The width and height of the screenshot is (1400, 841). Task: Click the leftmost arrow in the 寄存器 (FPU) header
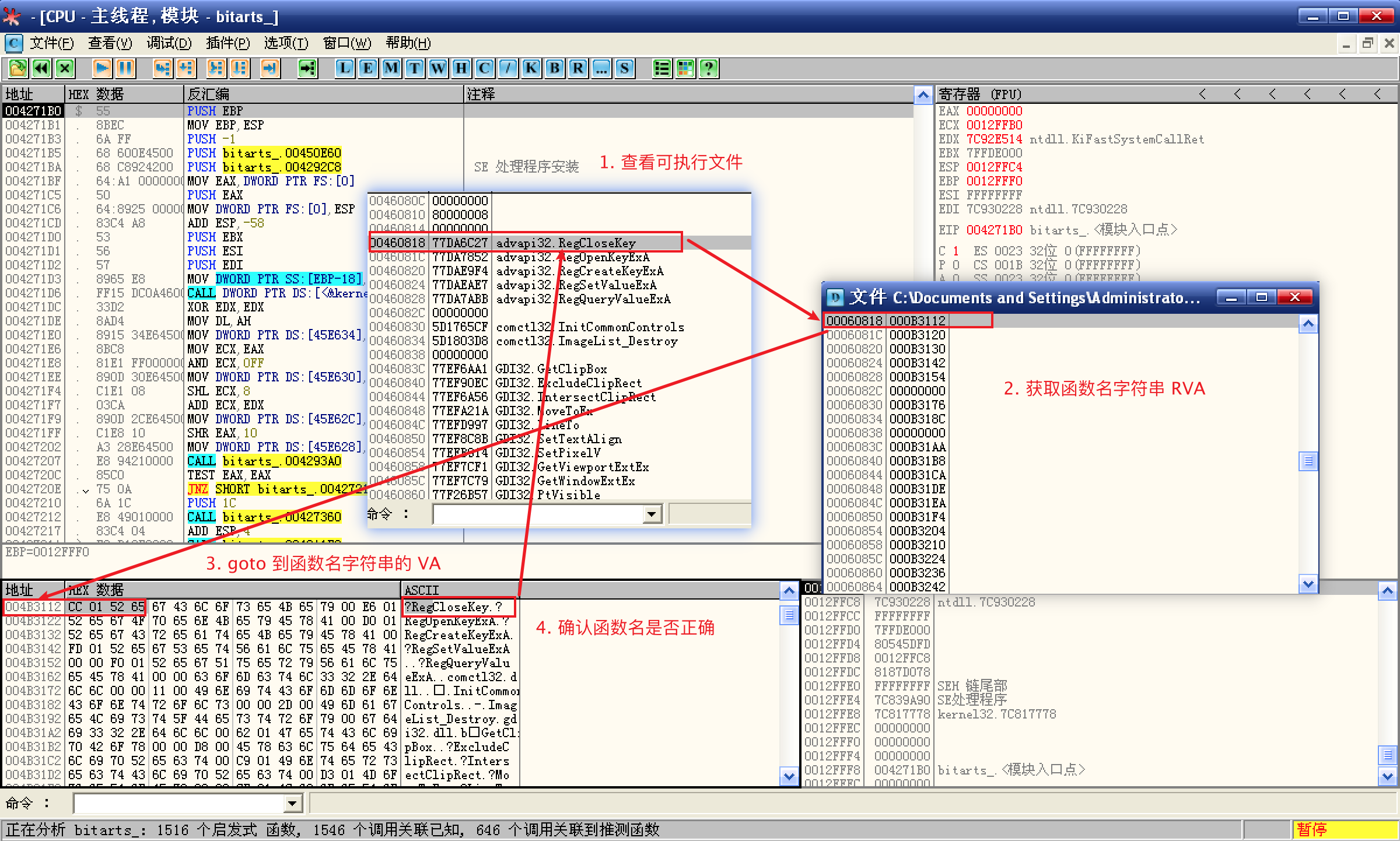(1202, 93)
